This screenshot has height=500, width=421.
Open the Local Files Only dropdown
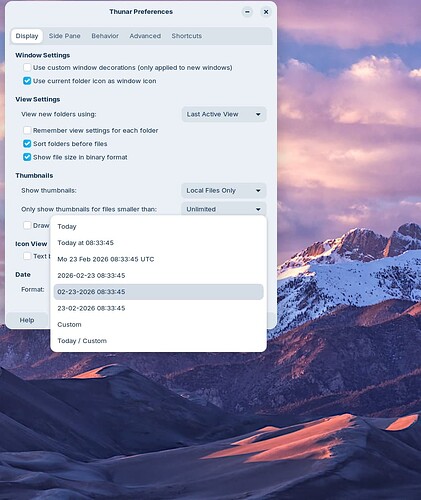pos(224,191)
